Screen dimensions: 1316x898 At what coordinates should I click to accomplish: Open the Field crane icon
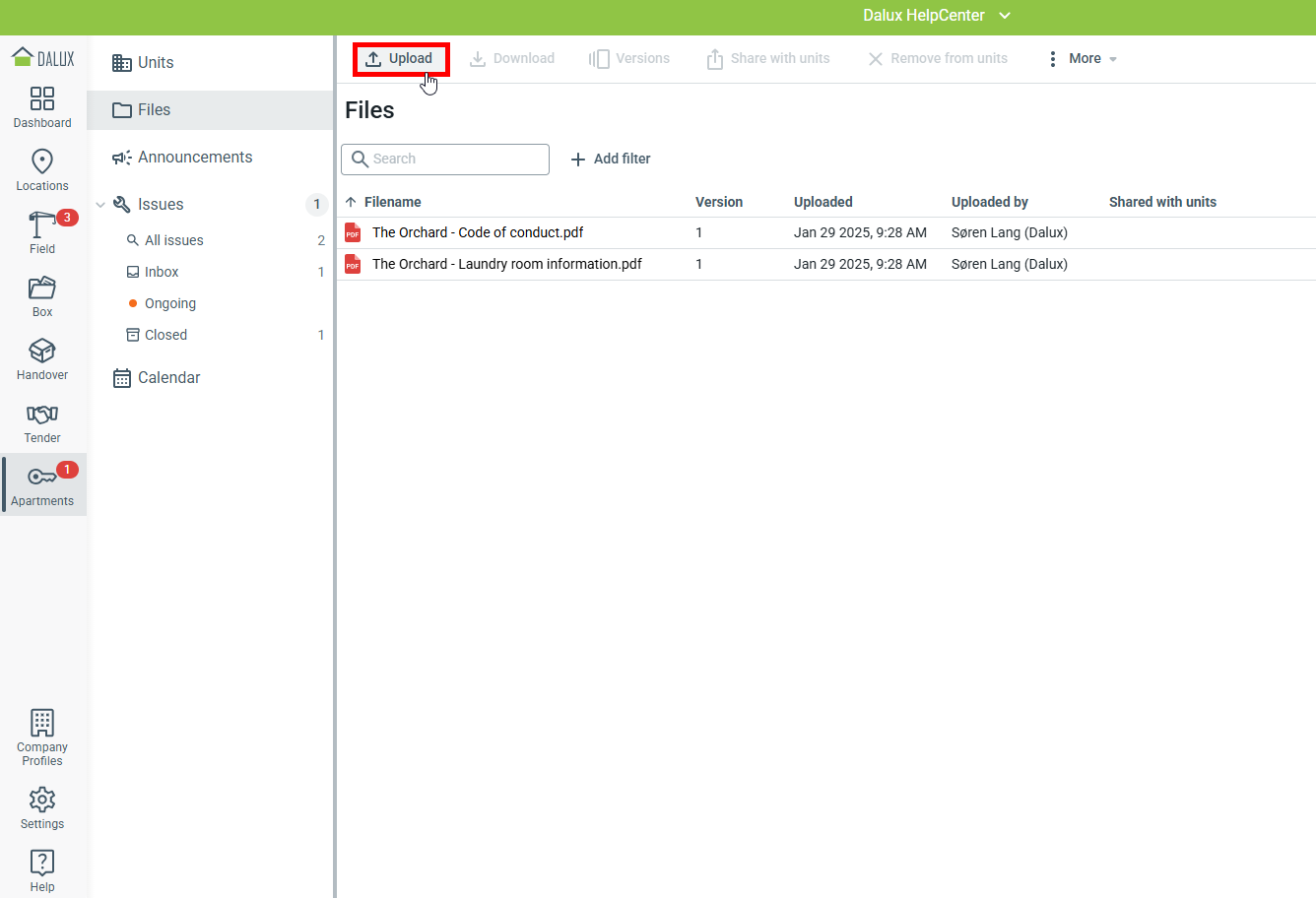42,225
